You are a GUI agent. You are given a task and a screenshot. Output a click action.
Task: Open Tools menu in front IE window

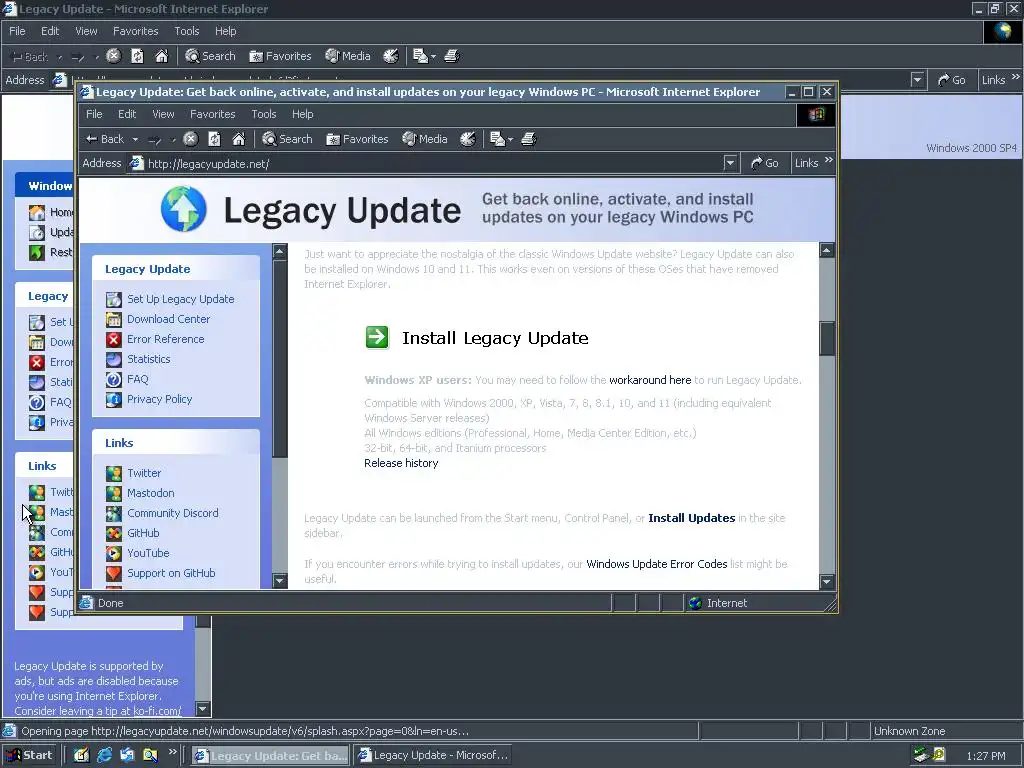click(x=264, y=114)
